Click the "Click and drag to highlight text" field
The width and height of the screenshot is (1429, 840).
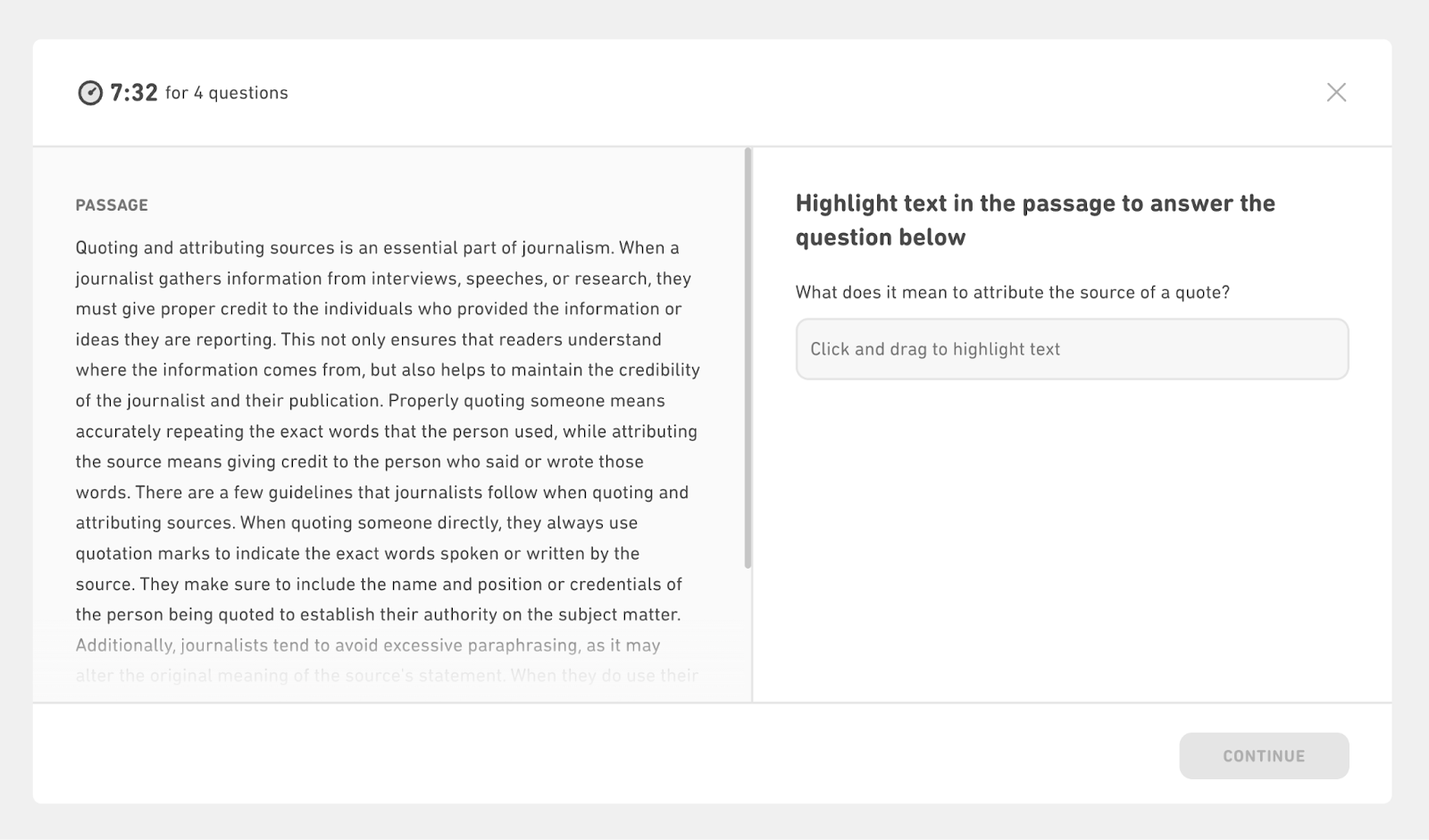pyautogui.click(x=1072, y=349)
